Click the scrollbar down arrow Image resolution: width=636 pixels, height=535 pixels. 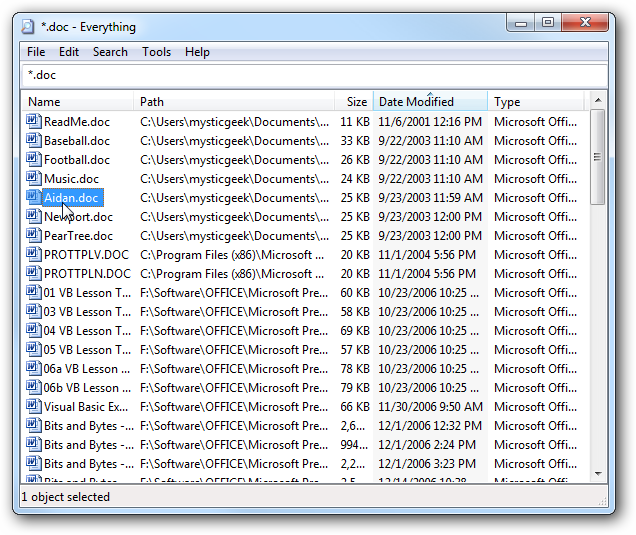598,474
